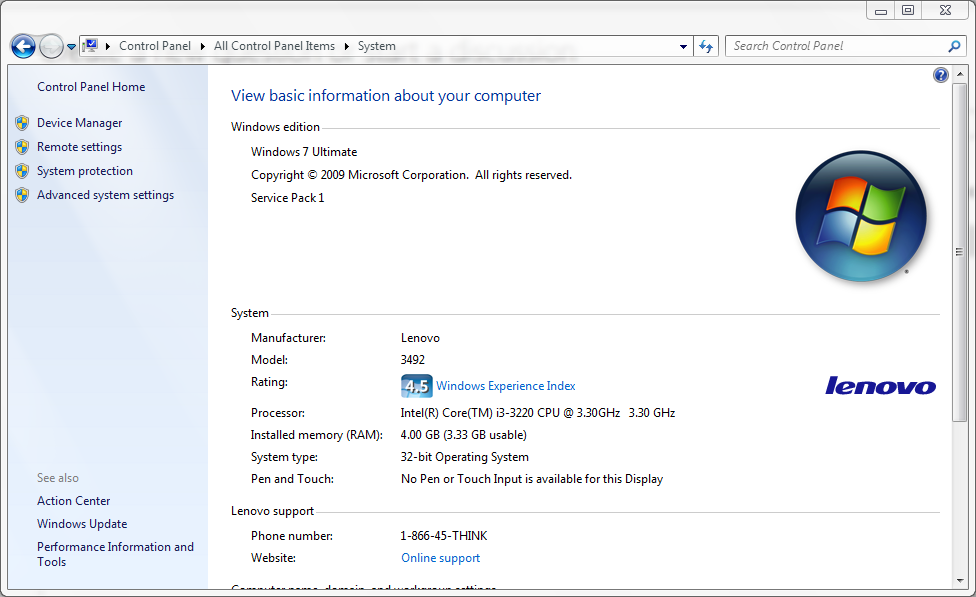
Task: Click the Forward navigation arrow button
Action: 51,46
